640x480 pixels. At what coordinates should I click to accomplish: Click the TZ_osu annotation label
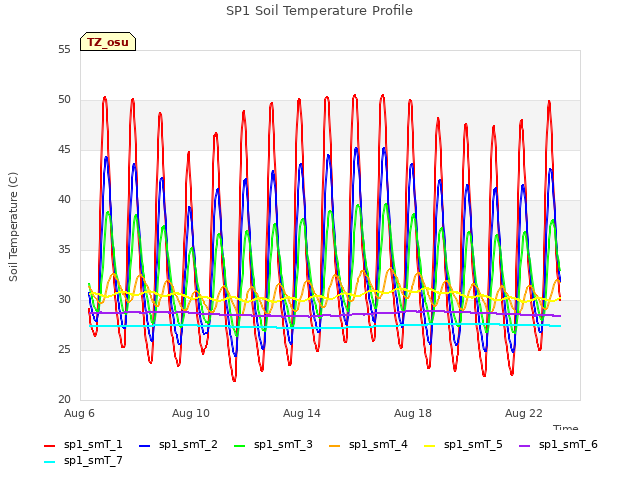[108, 42]
